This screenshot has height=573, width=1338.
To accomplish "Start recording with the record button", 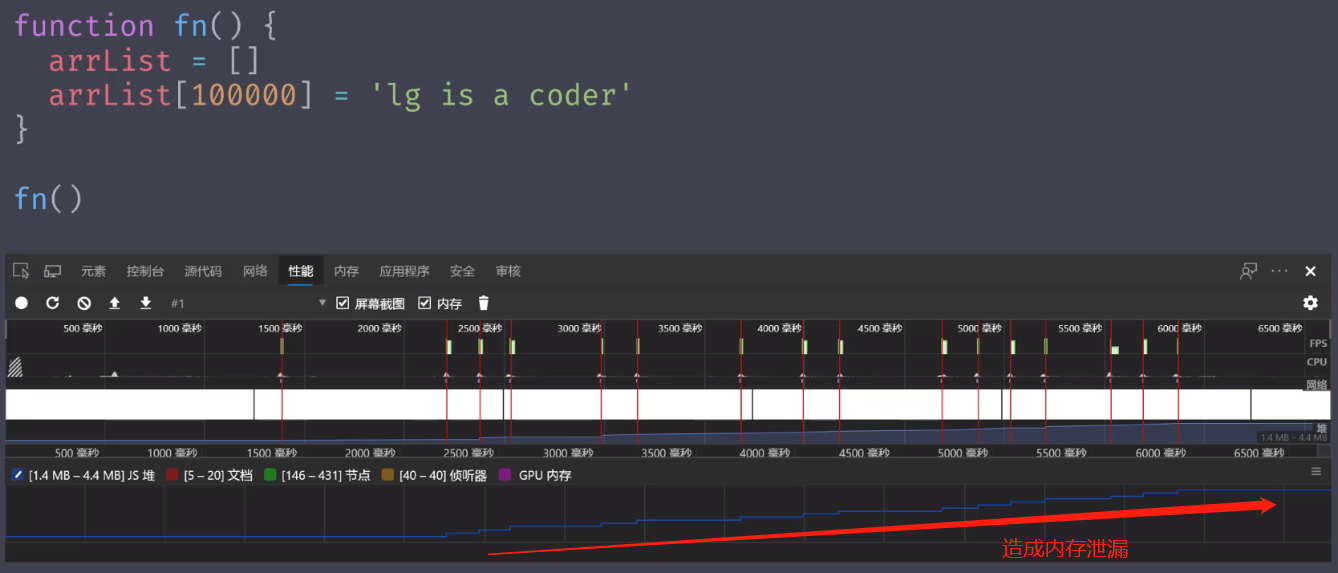I will point(21,303).
